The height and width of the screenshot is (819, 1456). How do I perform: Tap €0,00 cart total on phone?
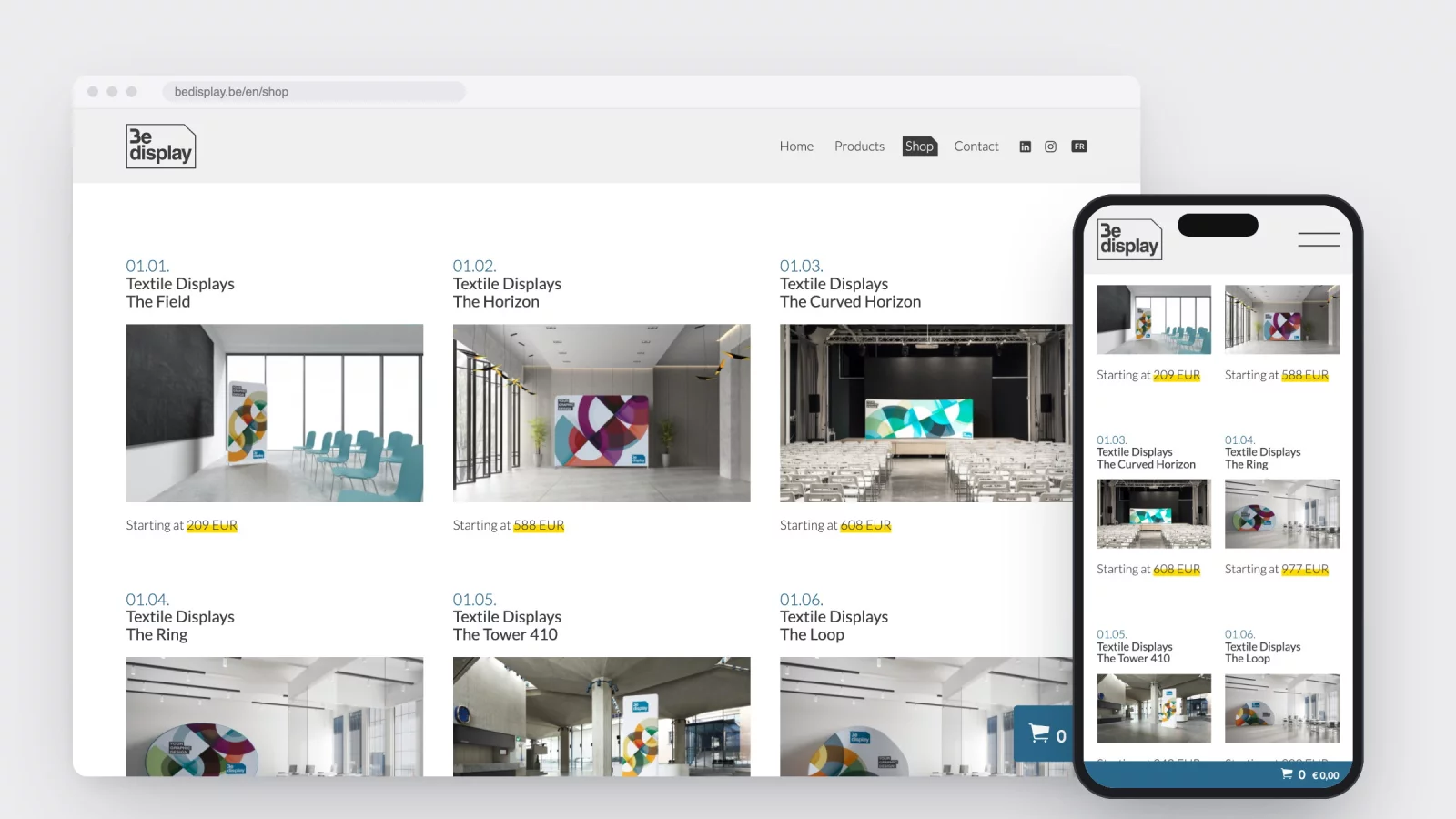click(x=1325, y=775)
